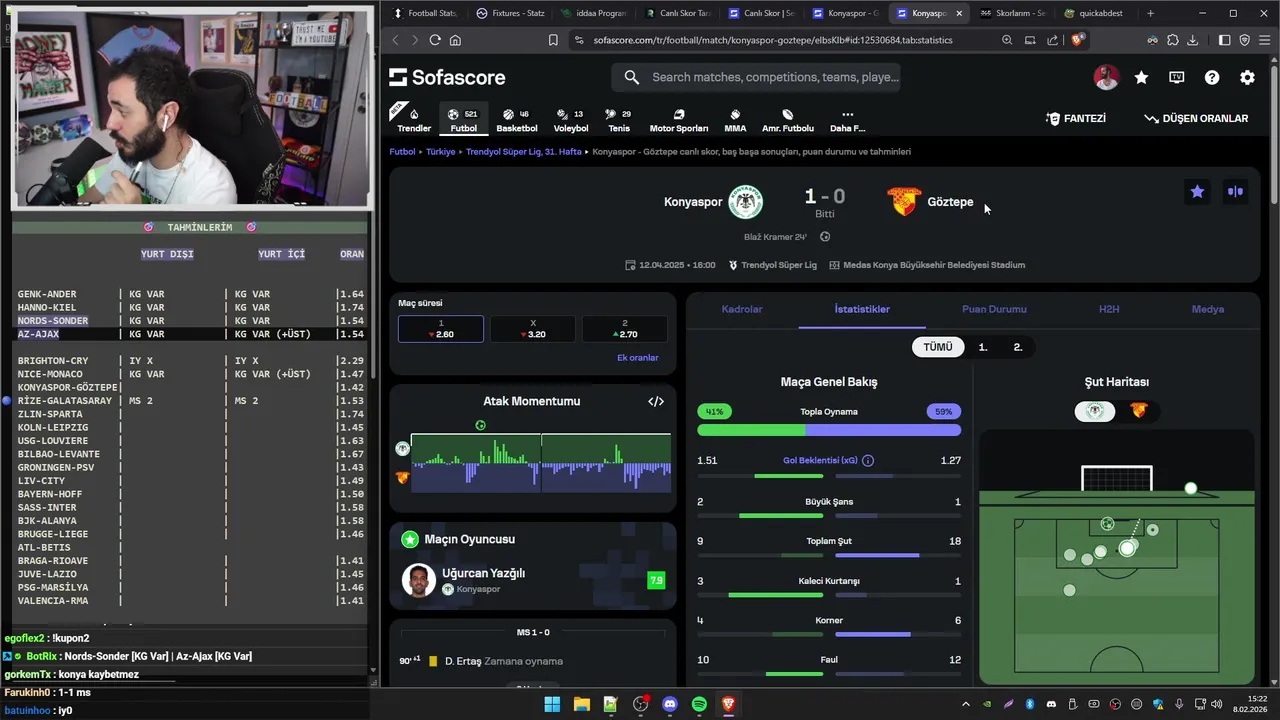The width and height of the screenshot is (1280, 720).
Task: Expand Daha Fazla sports menu
Action: coord(847,120)
